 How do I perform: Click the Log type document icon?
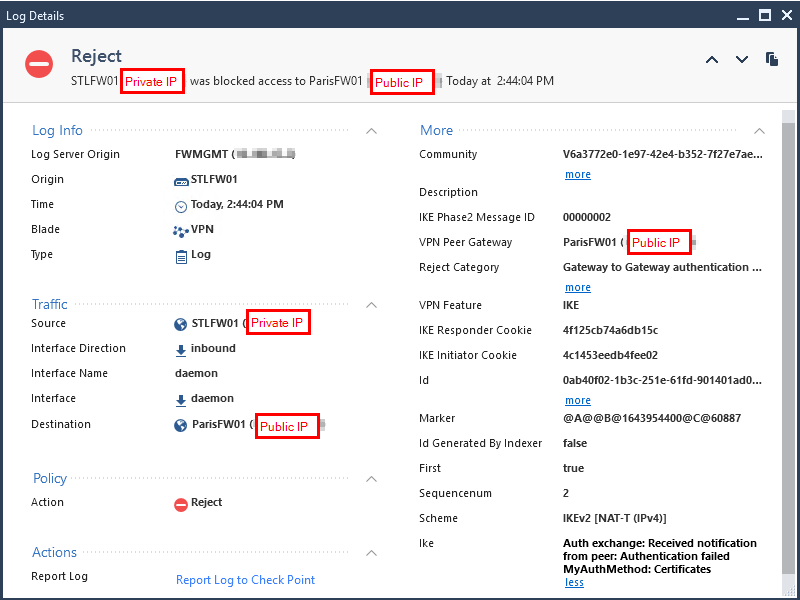(181, 256)
